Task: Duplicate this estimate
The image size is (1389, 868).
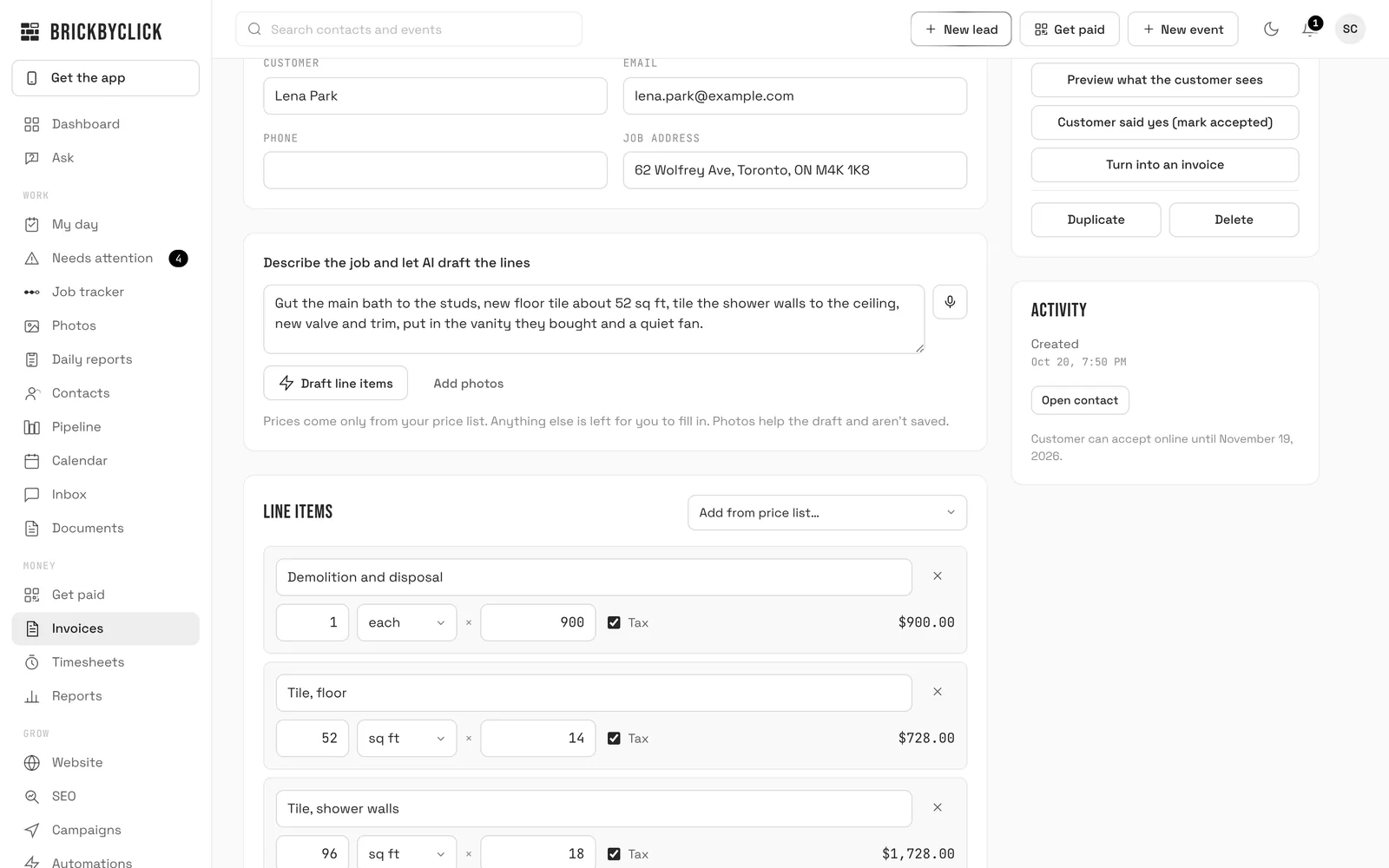Action: click(1096, 220)
